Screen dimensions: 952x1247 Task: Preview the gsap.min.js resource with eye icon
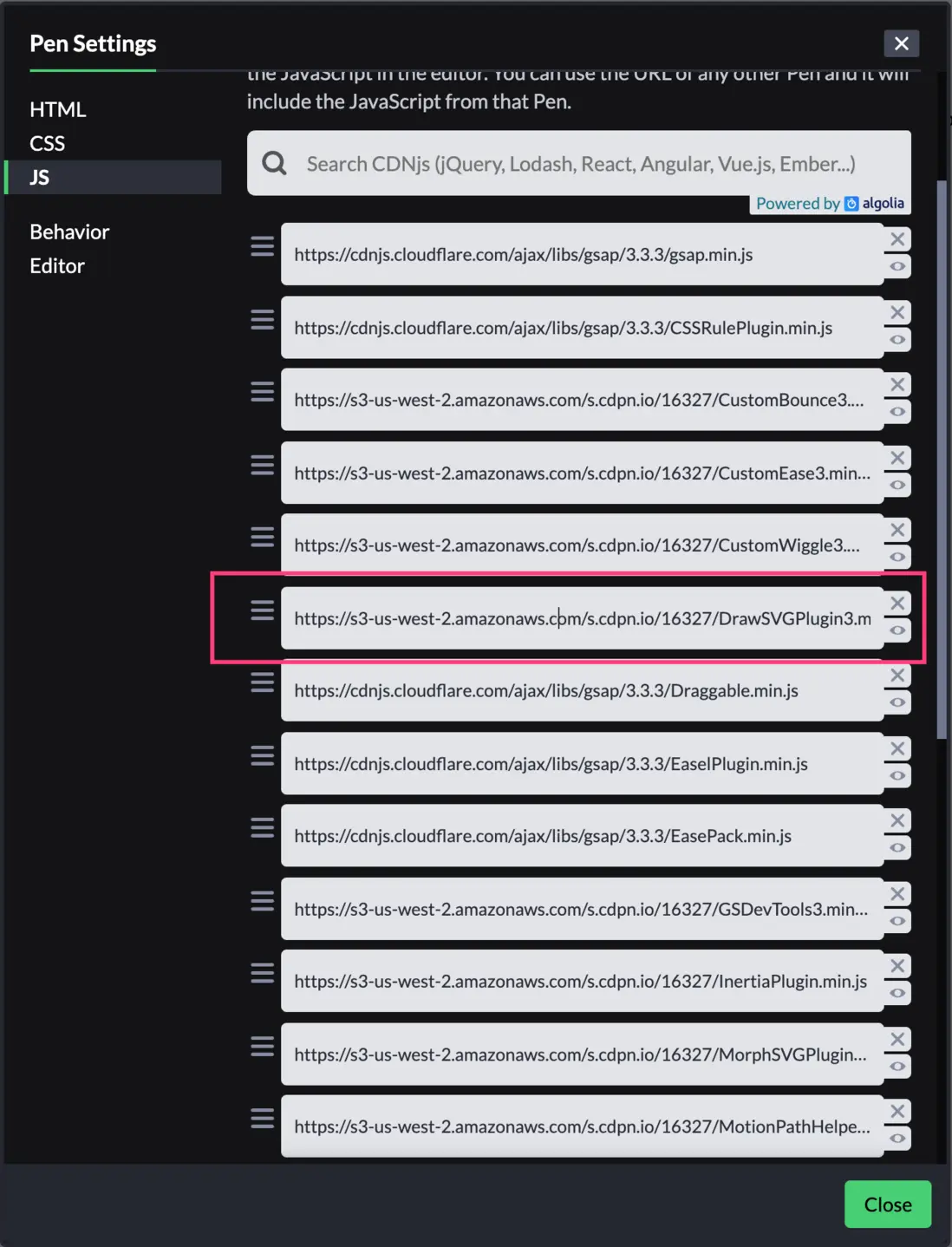pyautogui.click(x=897, y=266)
